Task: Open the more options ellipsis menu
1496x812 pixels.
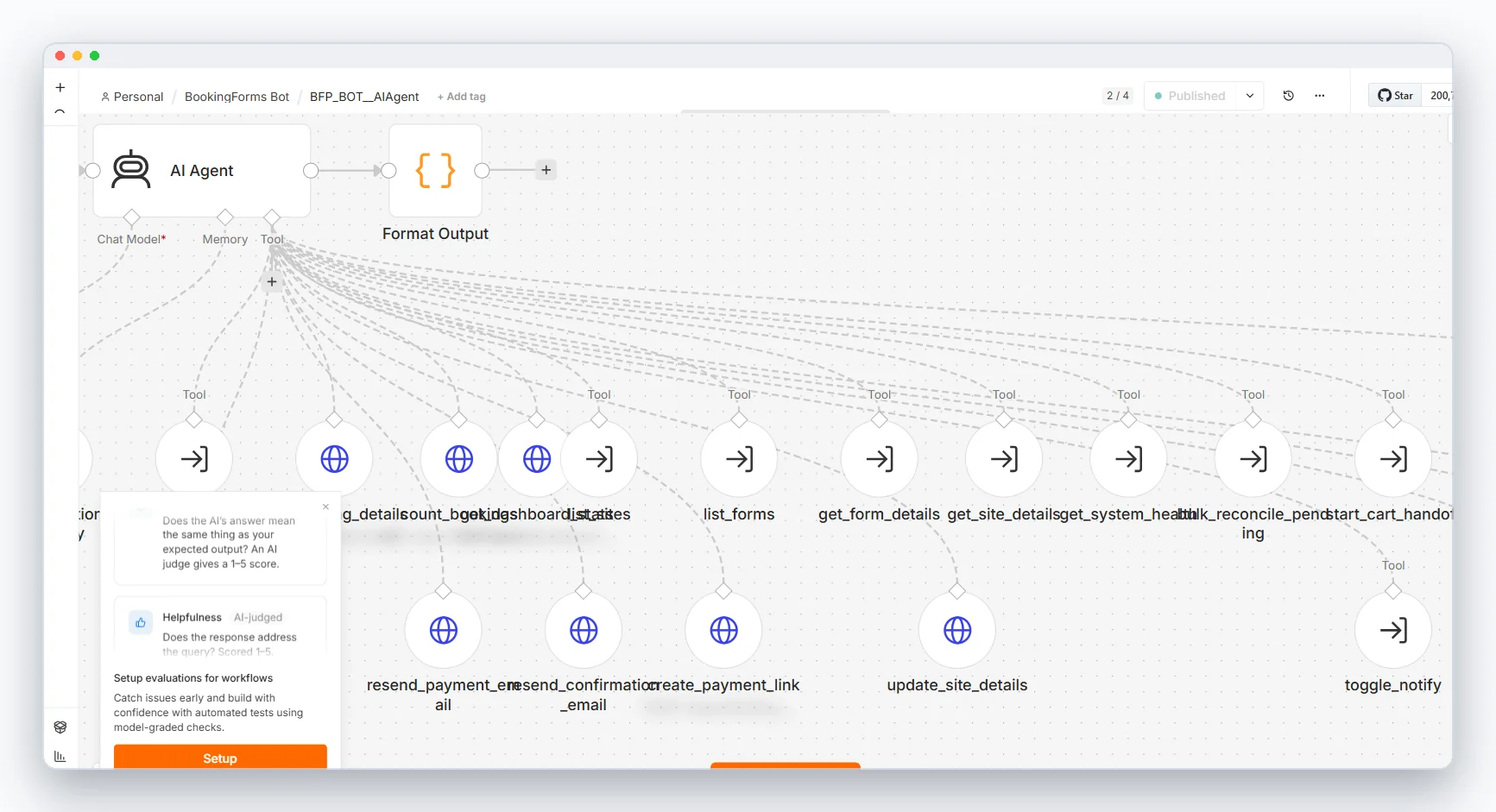Action: 1319,96
